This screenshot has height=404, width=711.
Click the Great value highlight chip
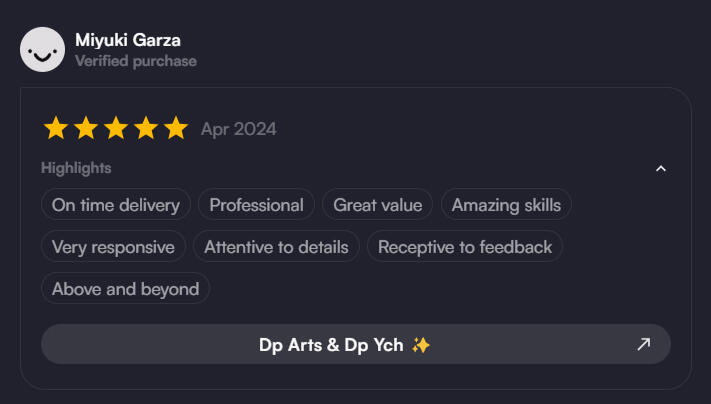[x=378, y=205]
